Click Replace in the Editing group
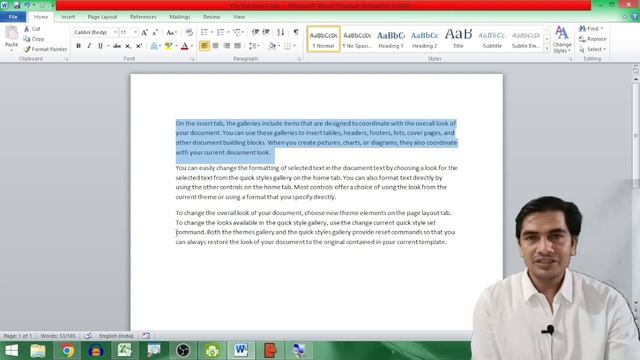 click(593, 39)
